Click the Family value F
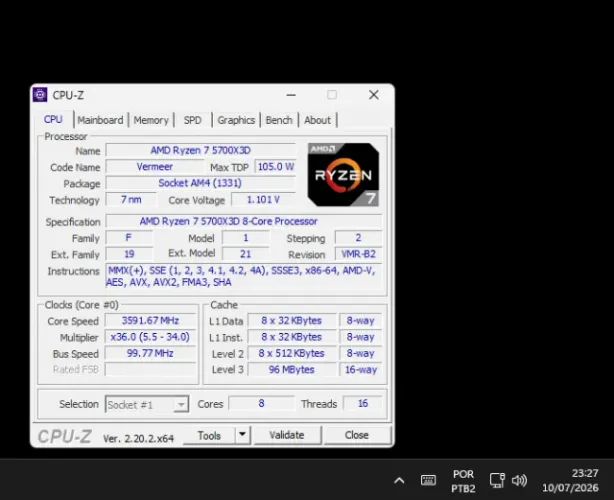The image size is (614, 500). pyautogui.click(x=129, y=238)
